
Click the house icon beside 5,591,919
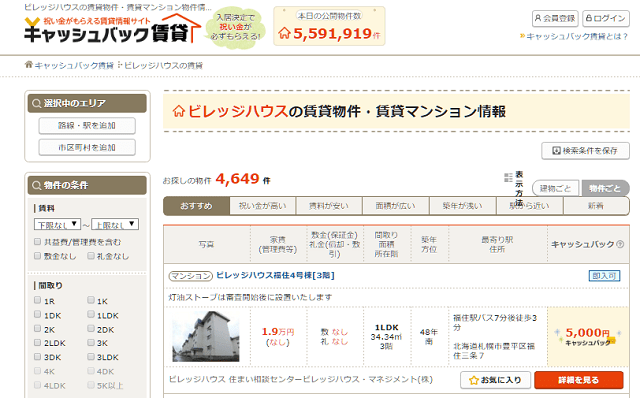point(284,33)
